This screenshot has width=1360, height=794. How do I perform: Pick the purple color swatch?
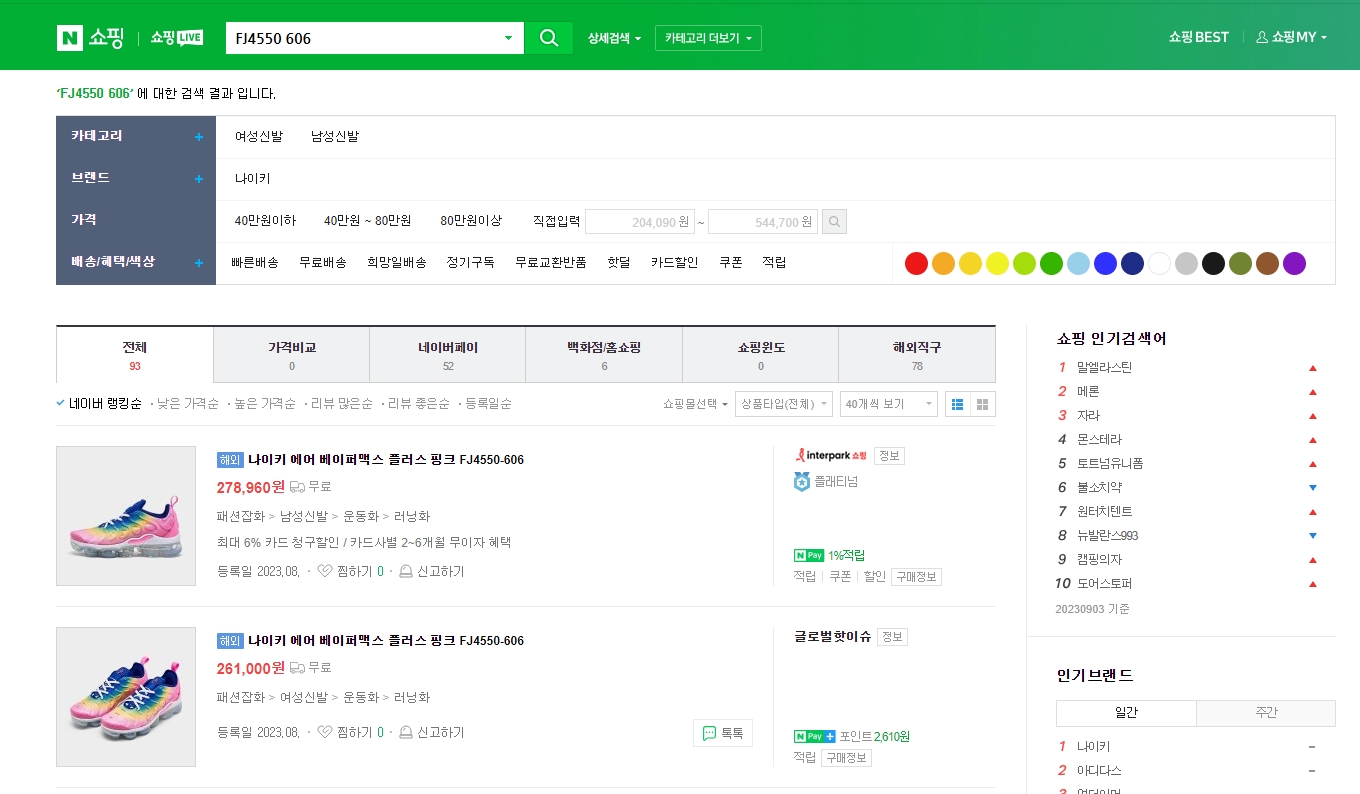click(x=1294, y=263)
